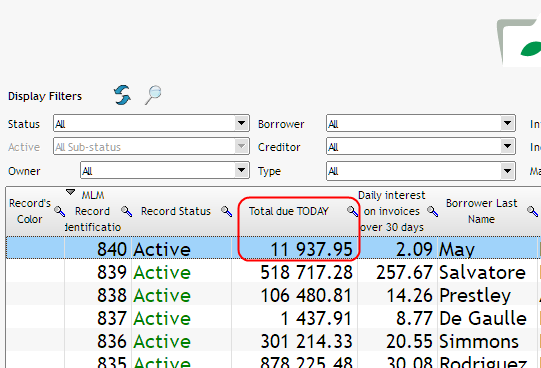Image resolution: width=541 pixels, height=368 pixels.
Task: Click total due 301 214.33
Action: point(306,341)
